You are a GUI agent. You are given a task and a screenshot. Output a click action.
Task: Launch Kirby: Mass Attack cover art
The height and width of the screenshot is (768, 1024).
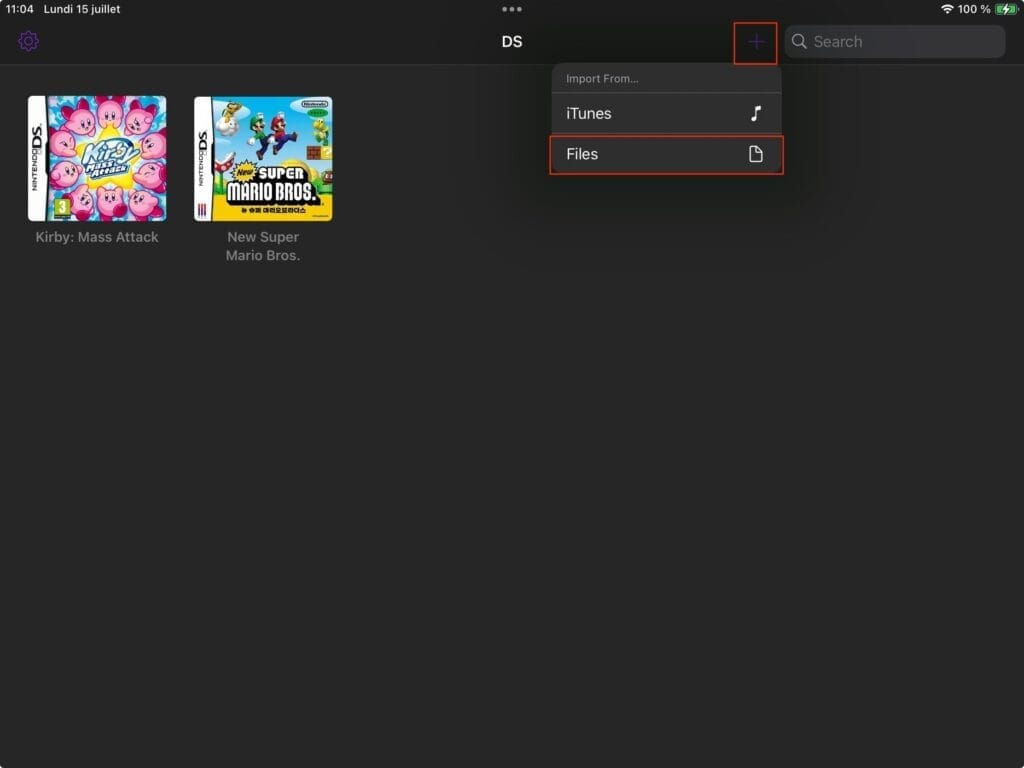(x=97, y=158)
